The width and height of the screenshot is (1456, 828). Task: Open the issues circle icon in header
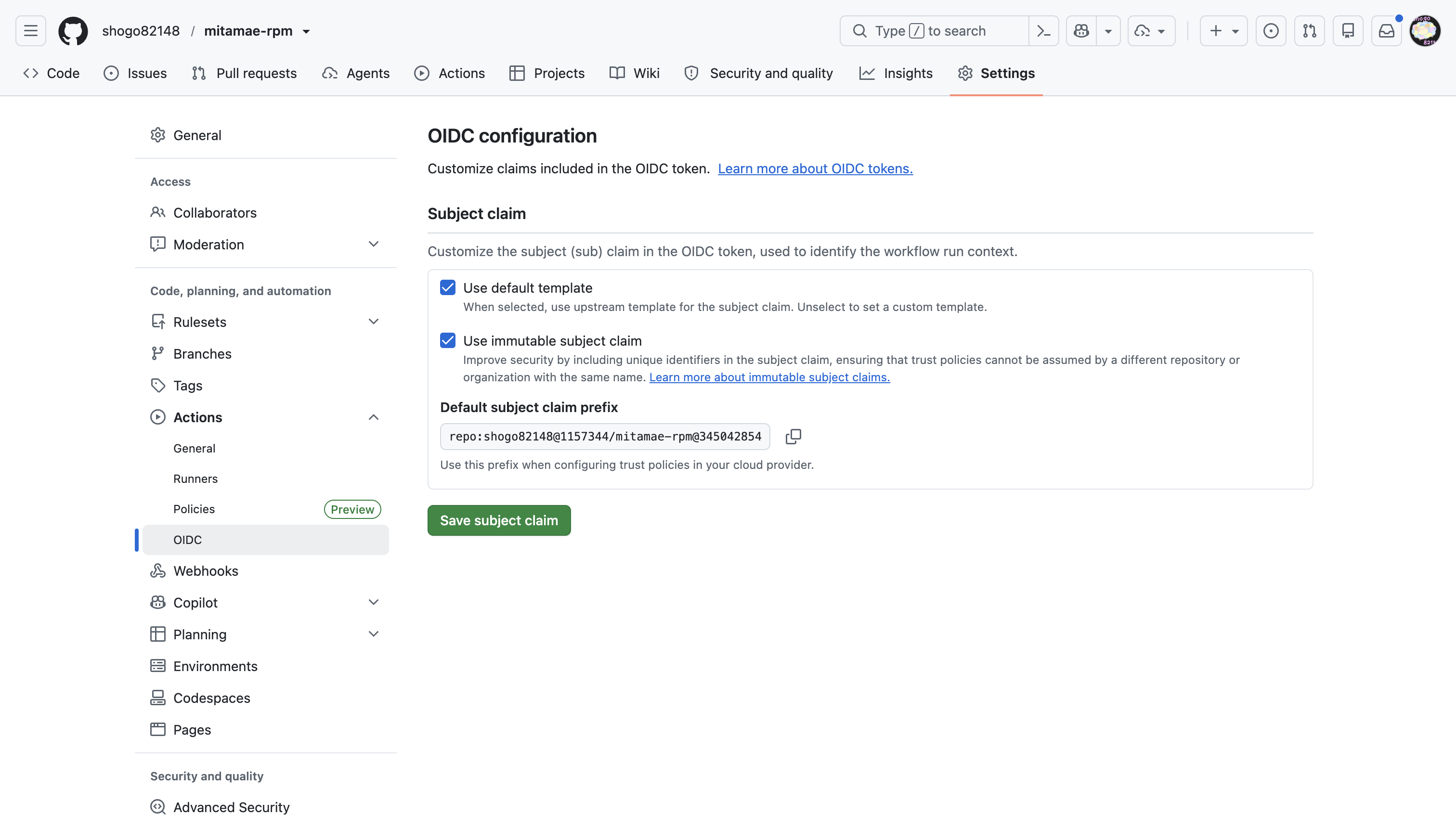click(x=1271, y=31)
